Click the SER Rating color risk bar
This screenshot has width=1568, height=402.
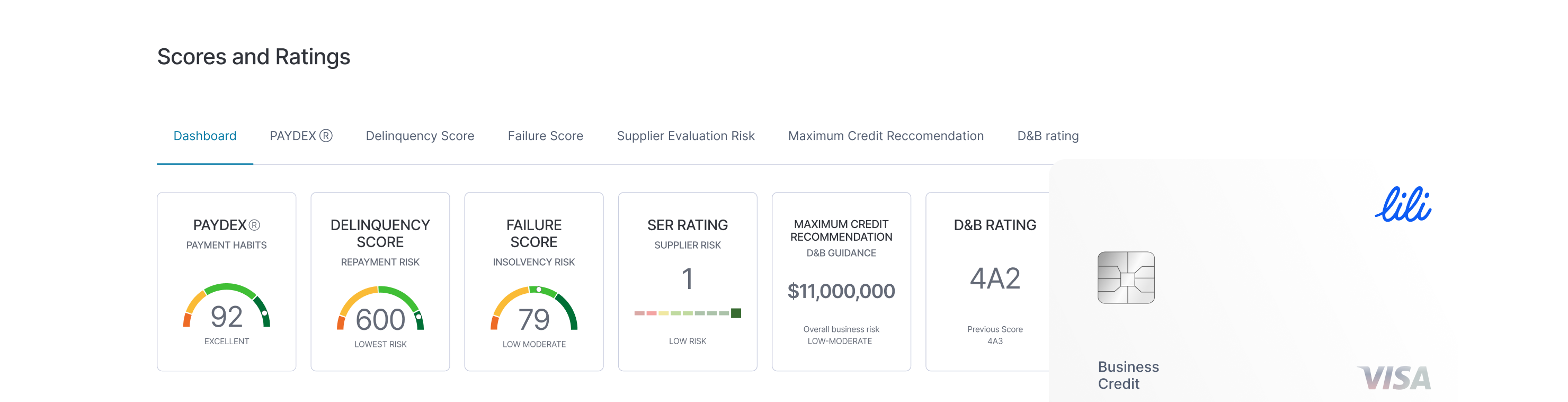click(682, 313)
